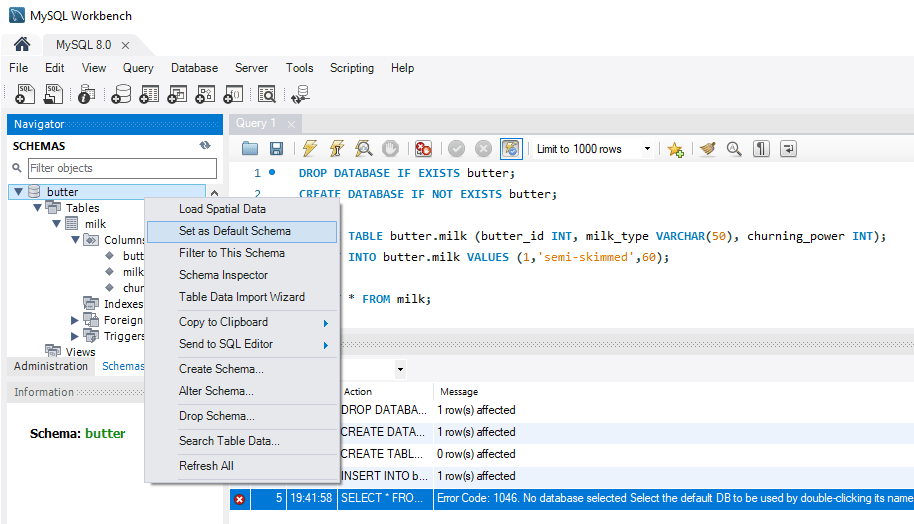Choose Drop Schema... option
914x524 pixels.
(x=242, y=416)
